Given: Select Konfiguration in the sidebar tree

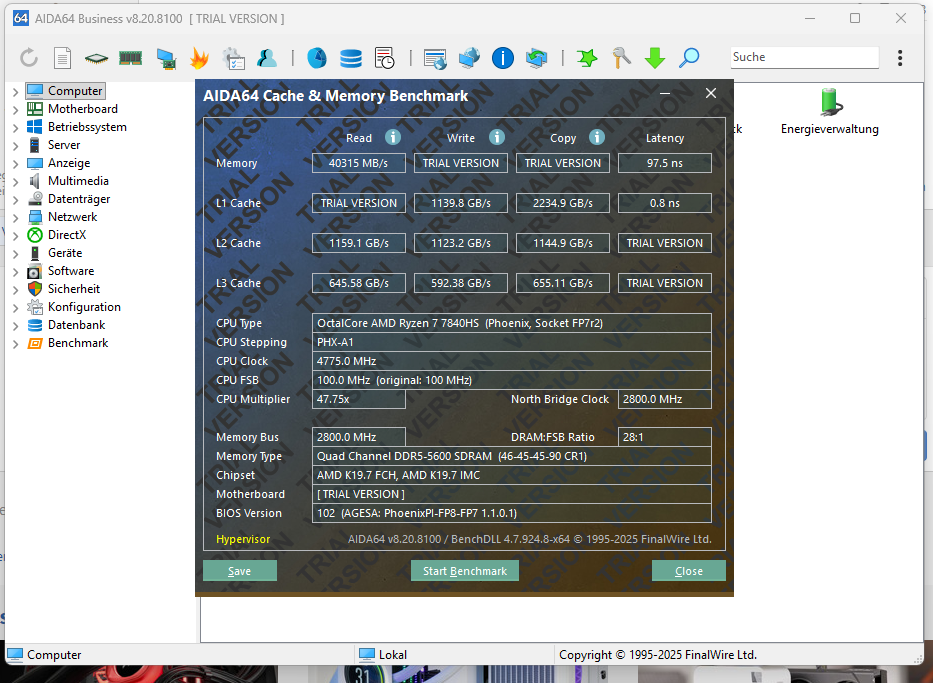Looking at the screenshot, I should point(84,307).
